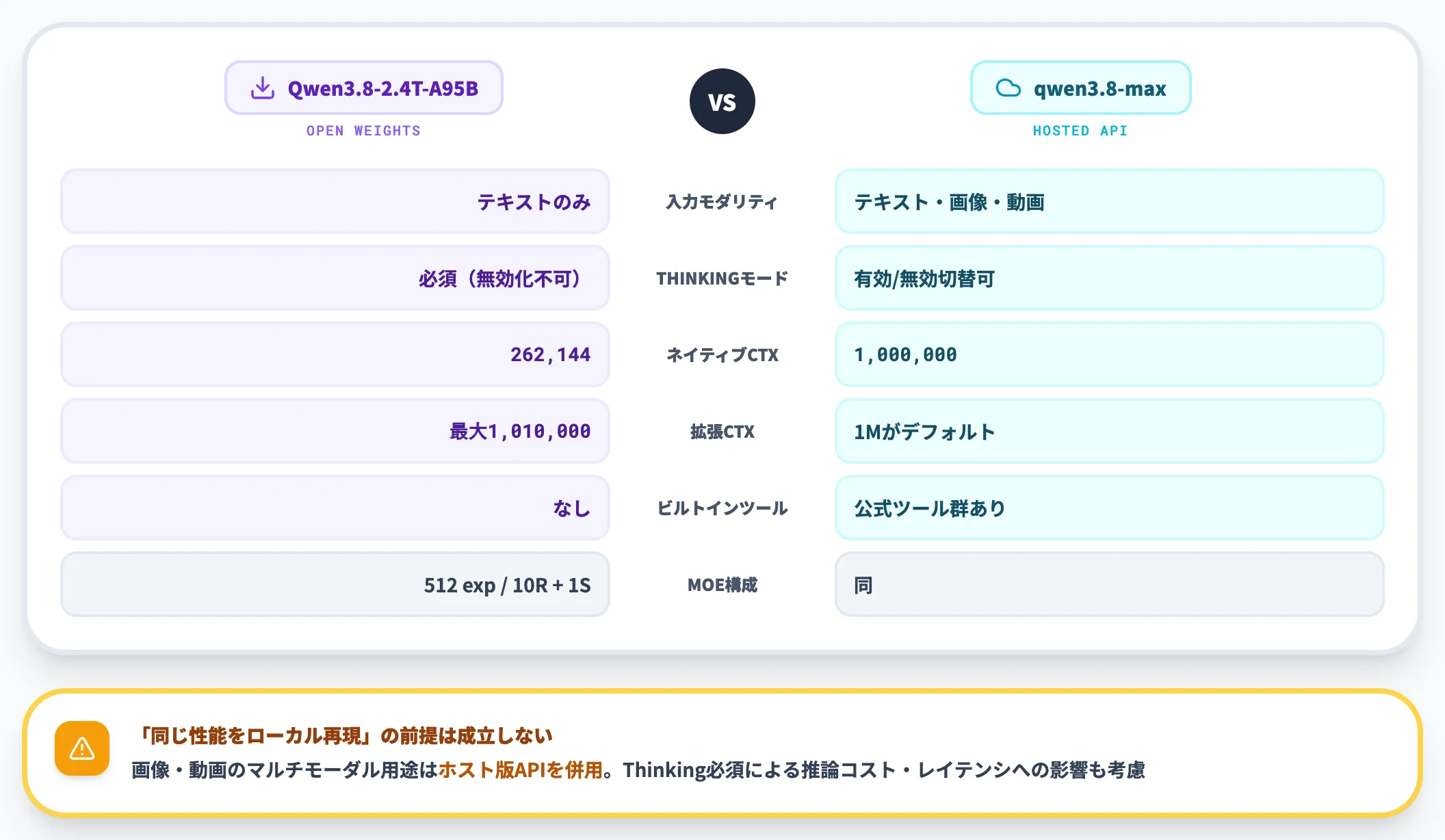Click the orange warning triangle icon
Screen dimensions: 1445x840
point(82,748)
